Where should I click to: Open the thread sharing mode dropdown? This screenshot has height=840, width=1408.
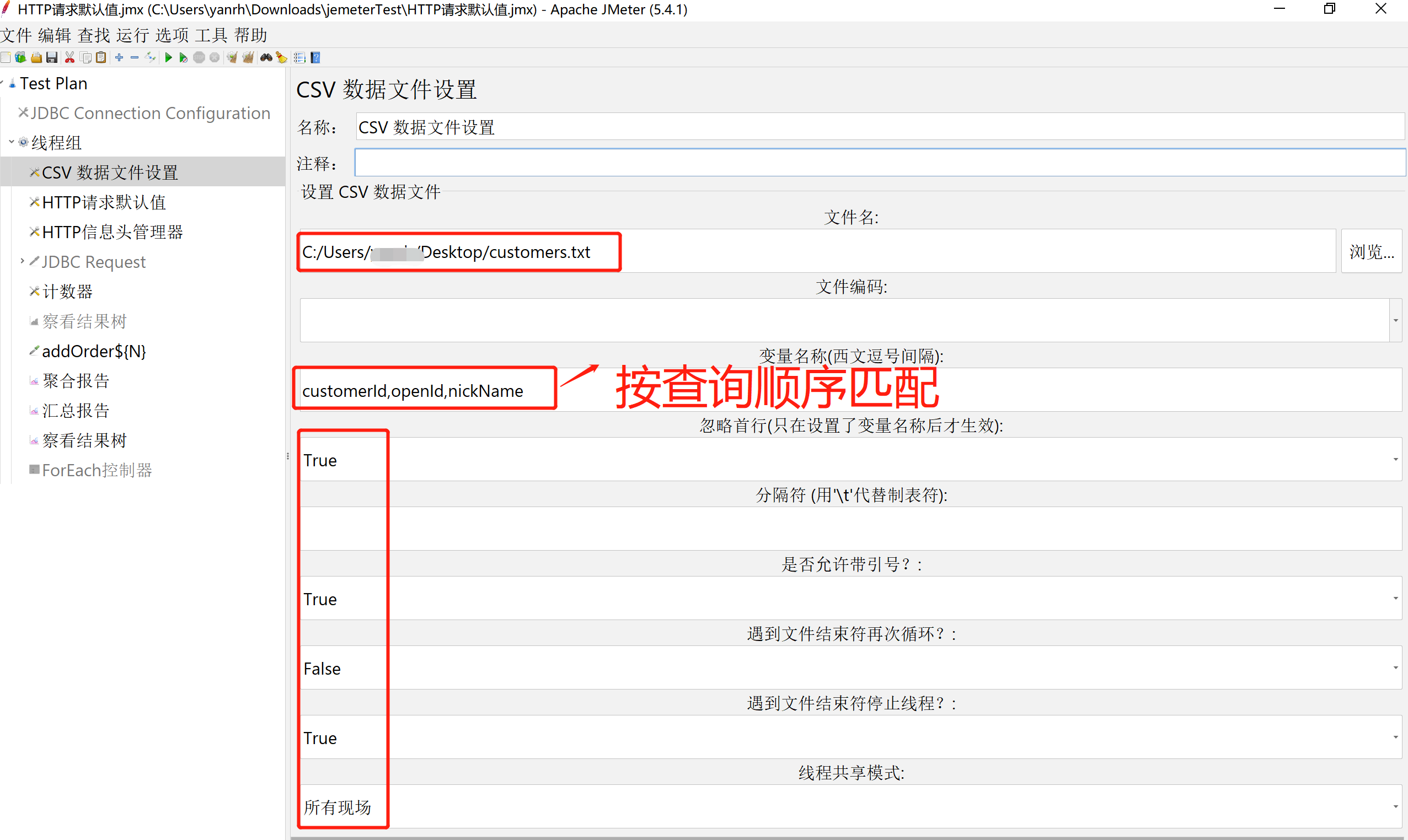[1395, 806]
